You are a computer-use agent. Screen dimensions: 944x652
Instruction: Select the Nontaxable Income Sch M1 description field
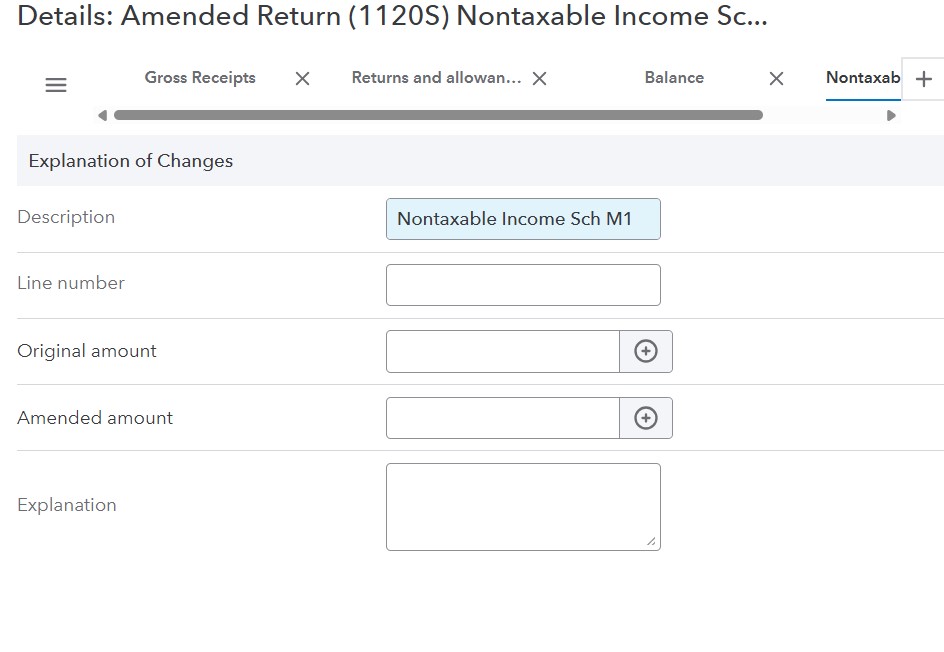(523, 218)
